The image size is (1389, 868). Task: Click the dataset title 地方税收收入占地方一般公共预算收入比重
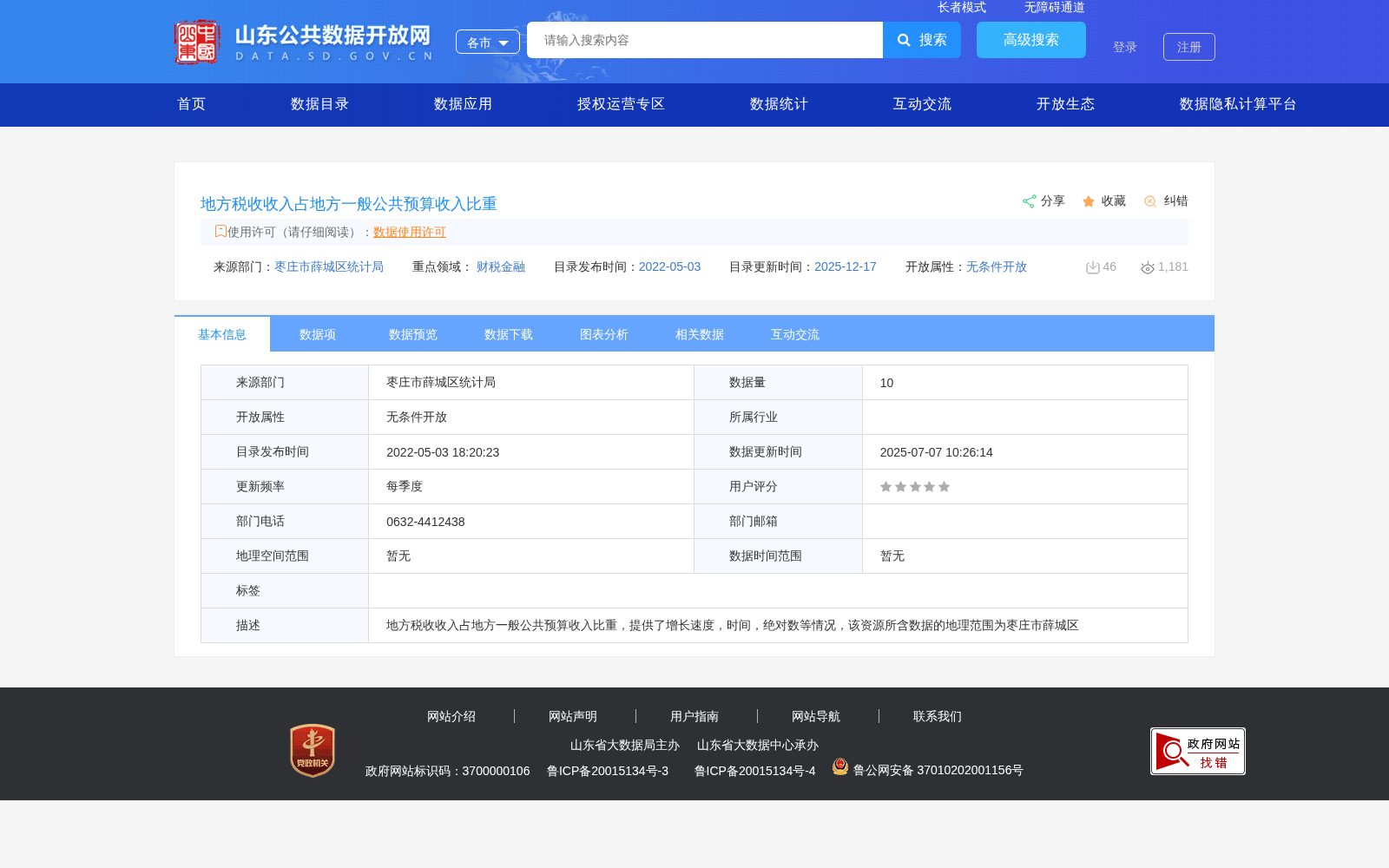click(x=349, y=204)
